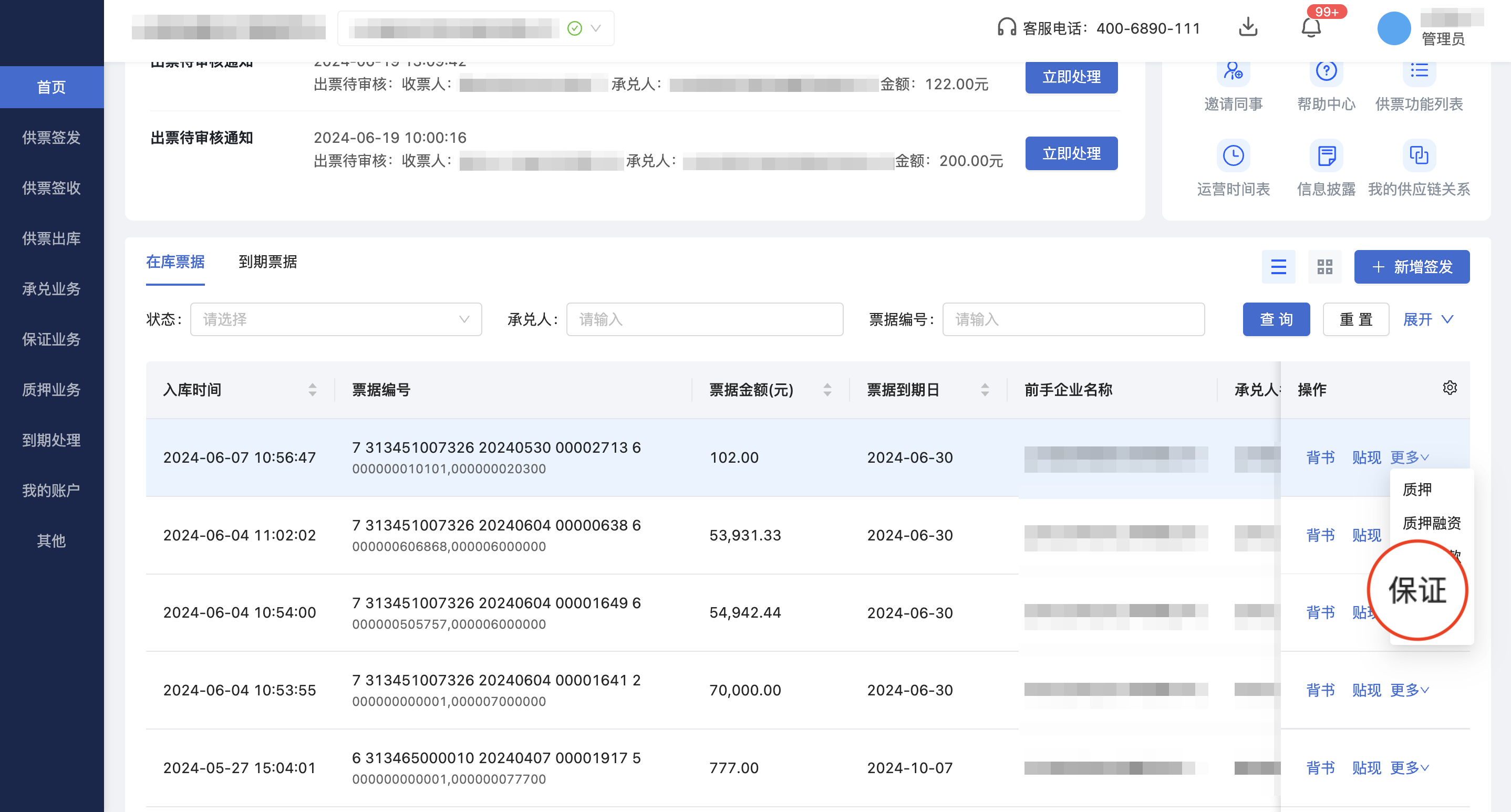Open the 我的供应链关系 supply chain icon

pos(1420,156)
